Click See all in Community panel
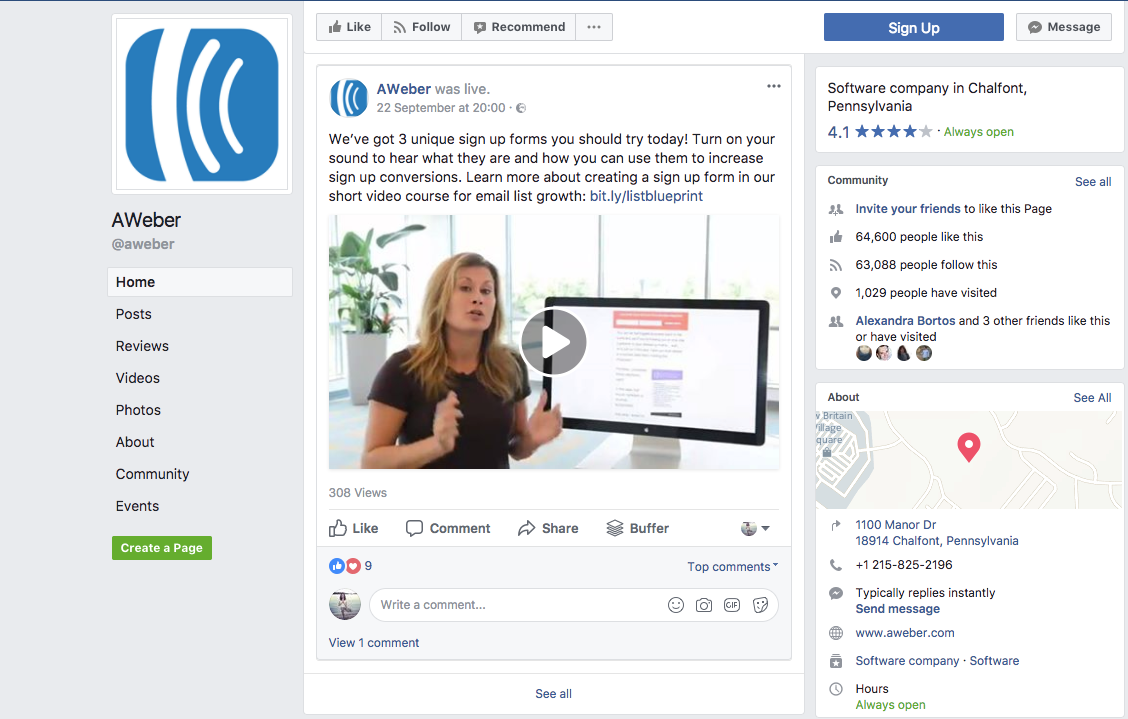This screenshot has width=1128, height=719. click(1093, 182)
